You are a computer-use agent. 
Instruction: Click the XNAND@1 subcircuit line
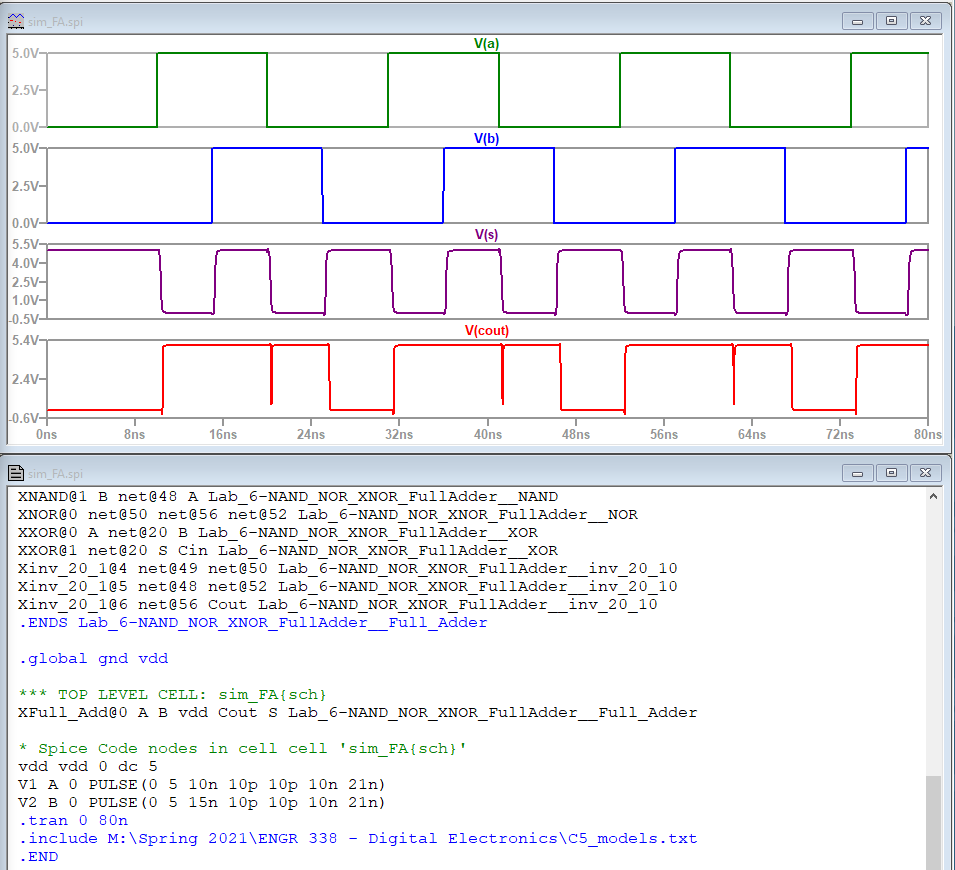coord(288,497)
